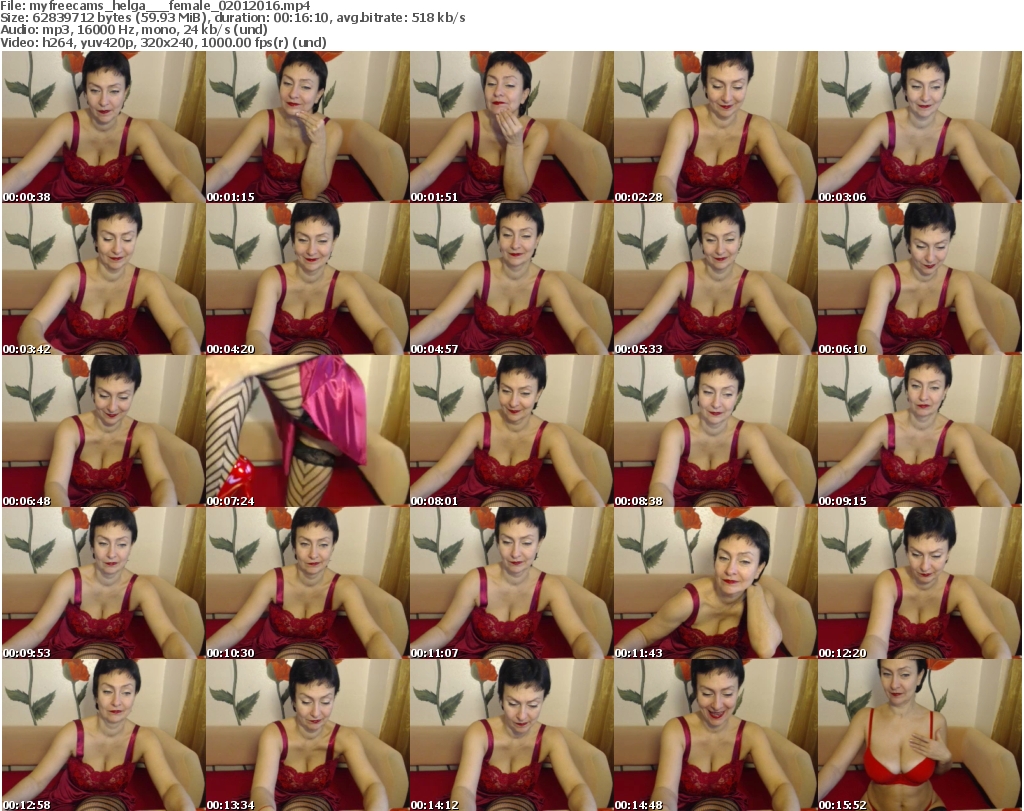Click the frame labeled 00:12:58
This screenshot has width=1024, height=811.
pyautogui.click(x=103, y=735)
